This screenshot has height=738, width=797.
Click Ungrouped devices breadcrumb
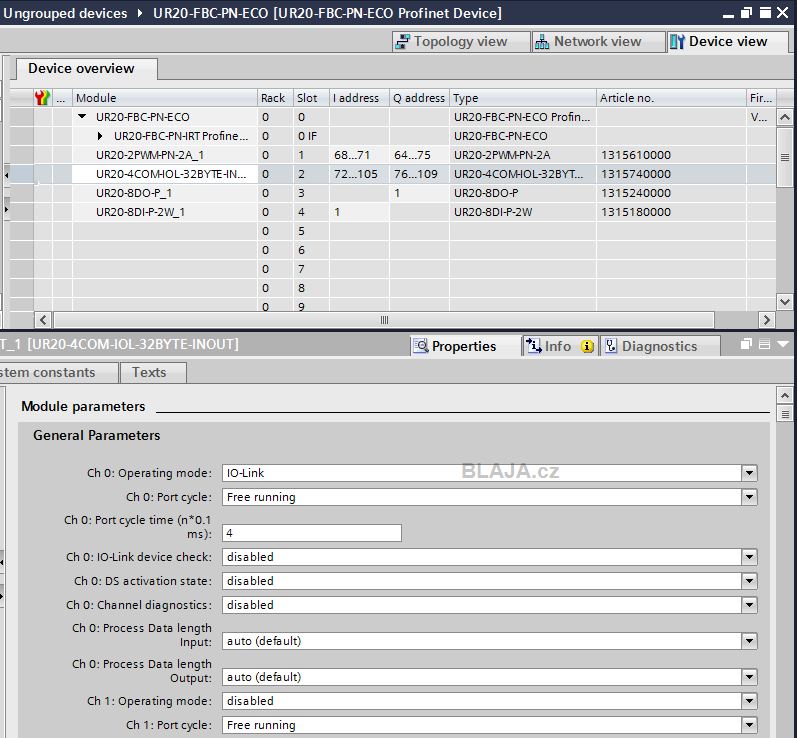pos(65,13)
